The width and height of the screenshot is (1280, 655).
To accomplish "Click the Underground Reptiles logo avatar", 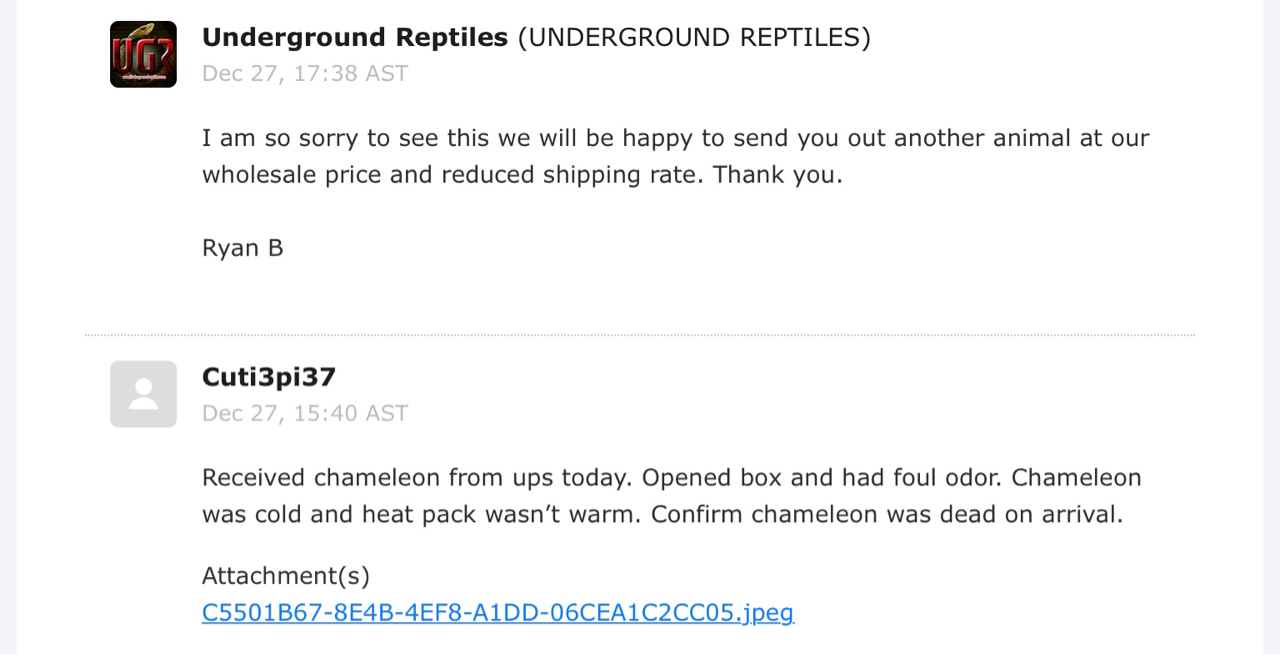I will pos(143,54).
